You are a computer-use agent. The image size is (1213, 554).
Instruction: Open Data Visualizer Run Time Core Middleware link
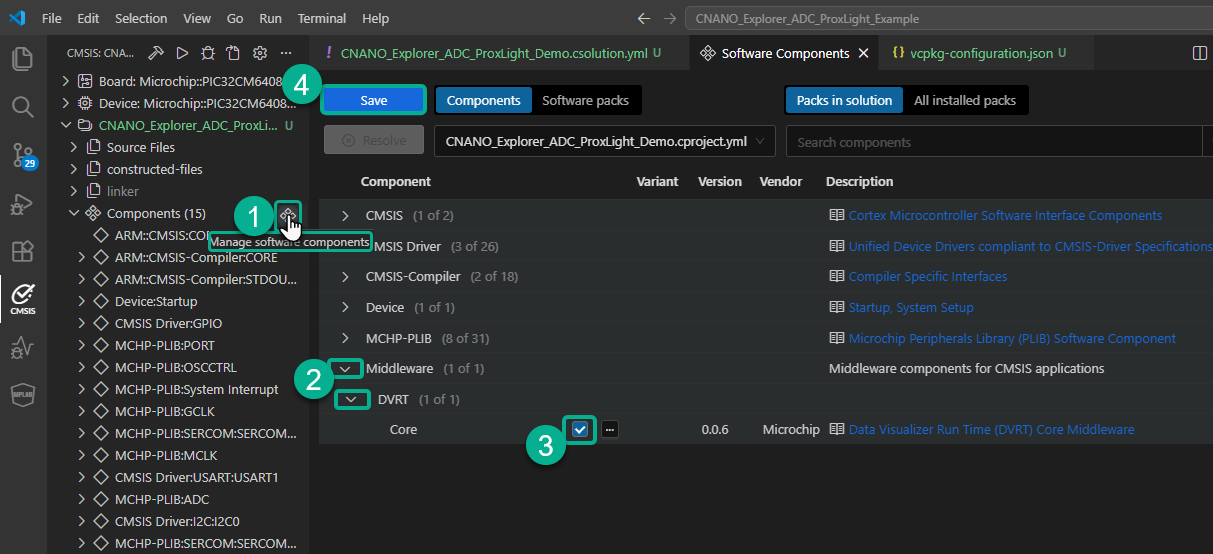(x=992, y=429)
